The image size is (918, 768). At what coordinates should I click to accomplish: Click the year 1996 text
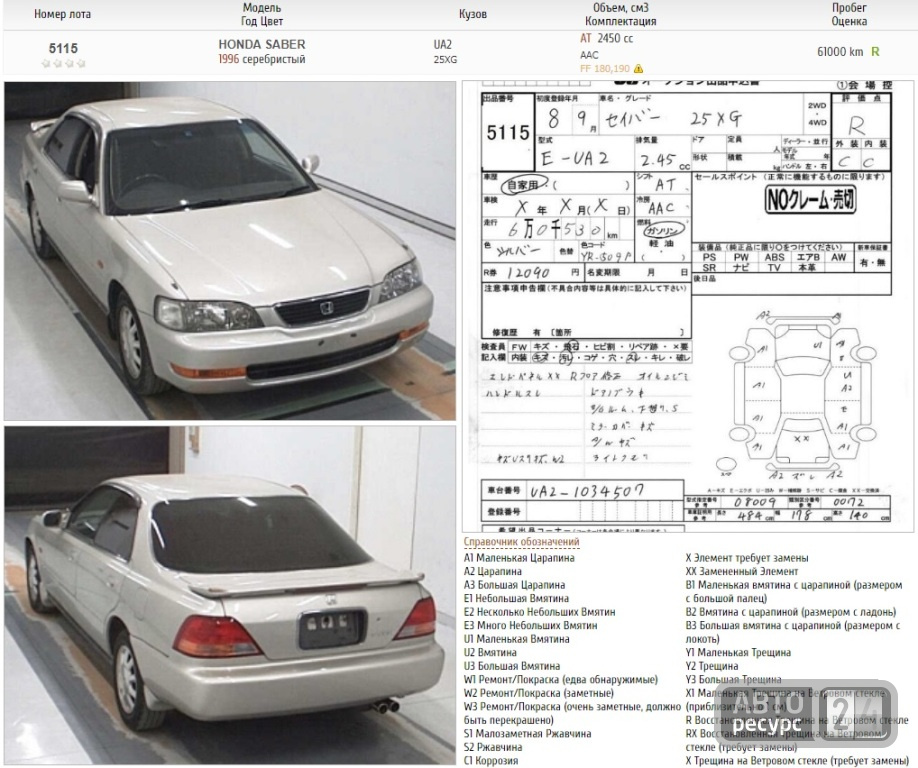point(228,59)
